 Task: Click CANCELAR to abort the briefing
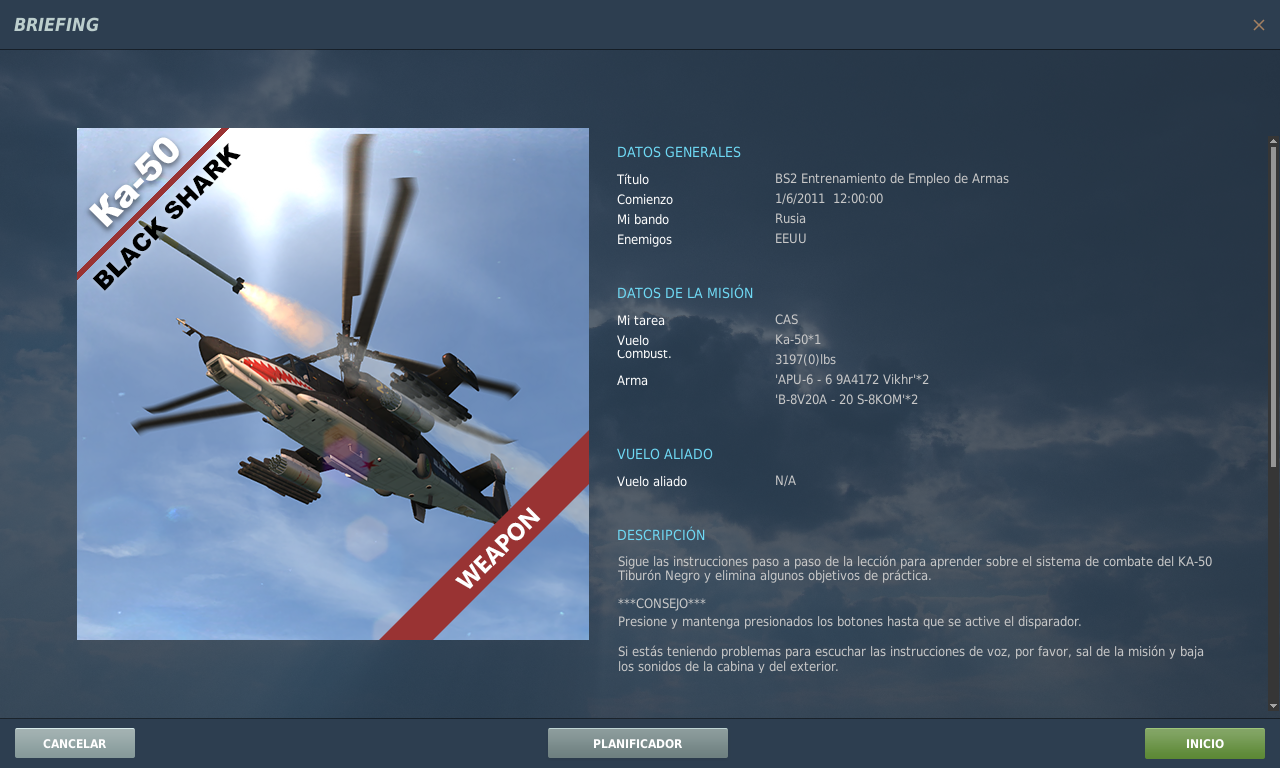(74, 743)
